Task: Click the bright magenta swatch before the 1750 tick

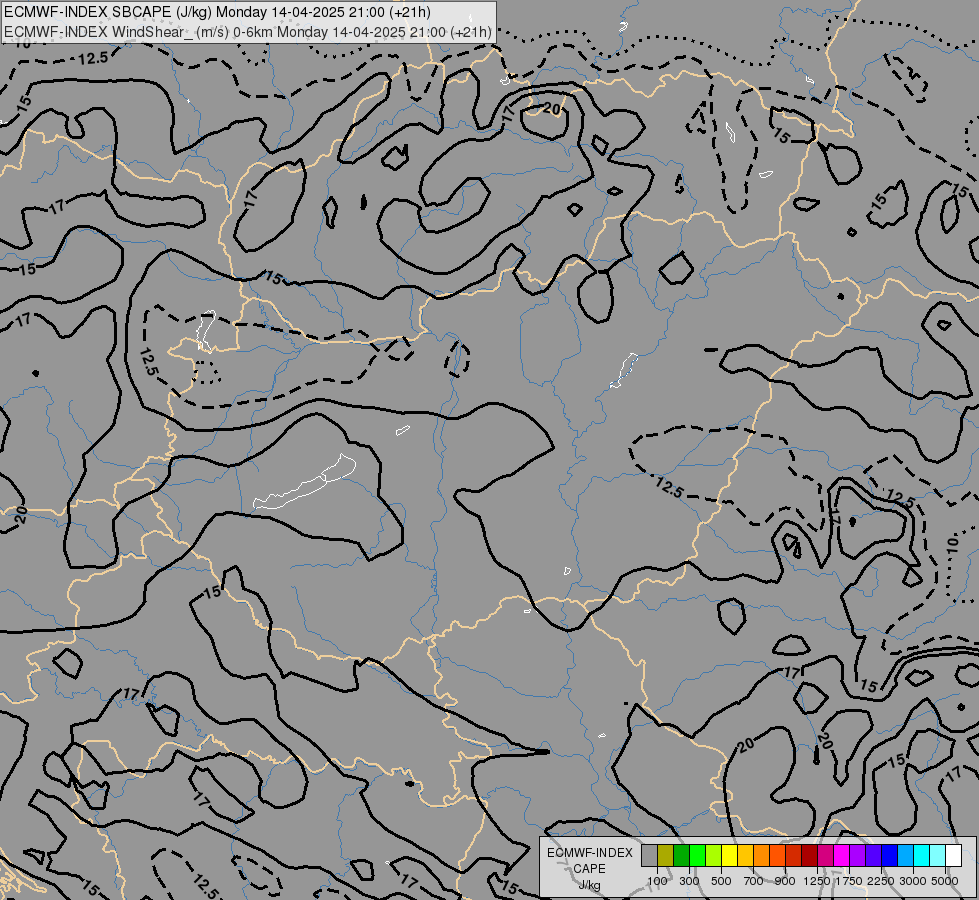Action: (x=842, y=855)
